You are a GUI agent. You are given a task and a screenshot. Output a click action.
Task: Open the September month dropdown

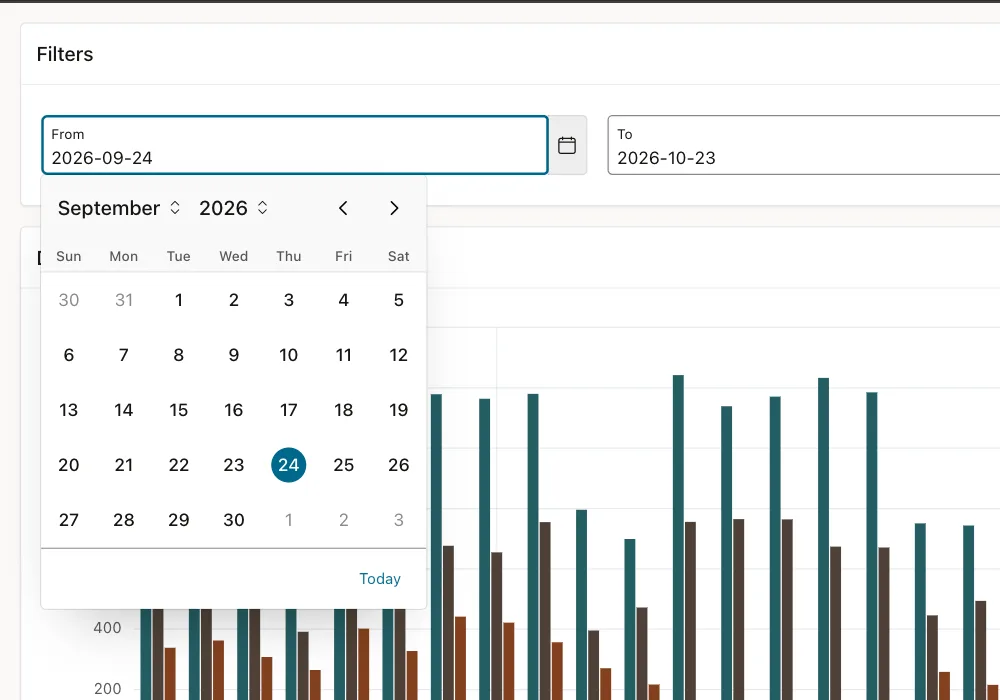(x=119, y=208)
